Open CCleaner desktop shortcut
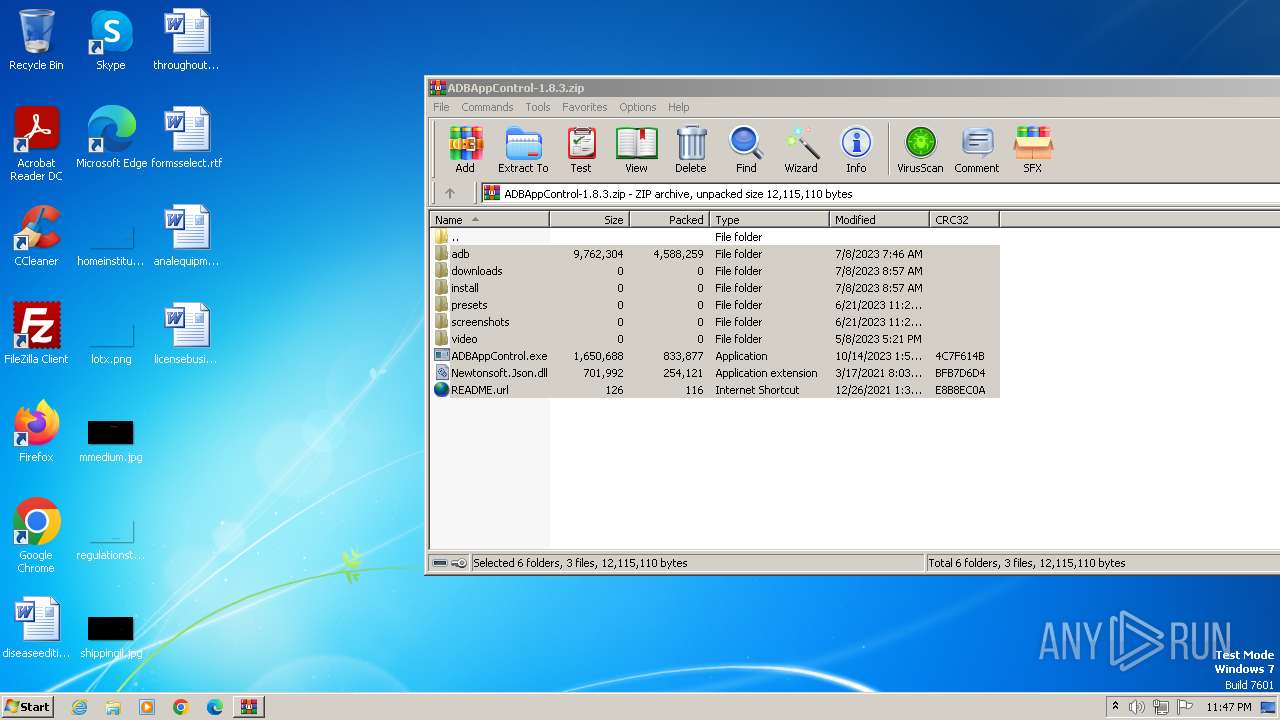 coord(36,236)
